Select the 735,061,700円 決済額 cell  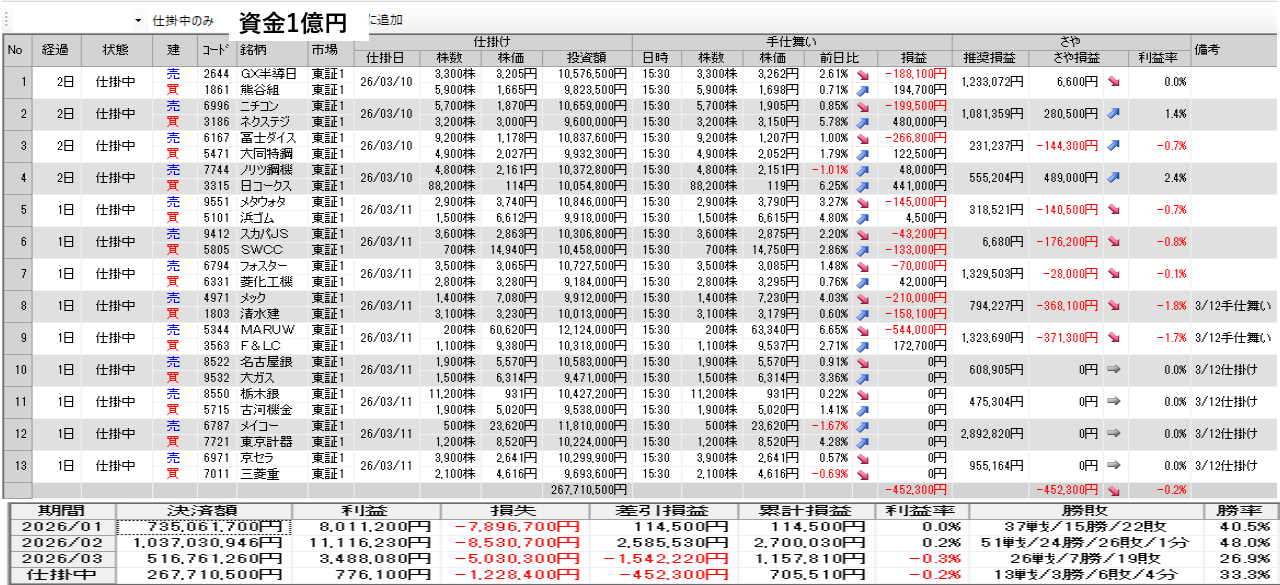click(203, 527)
